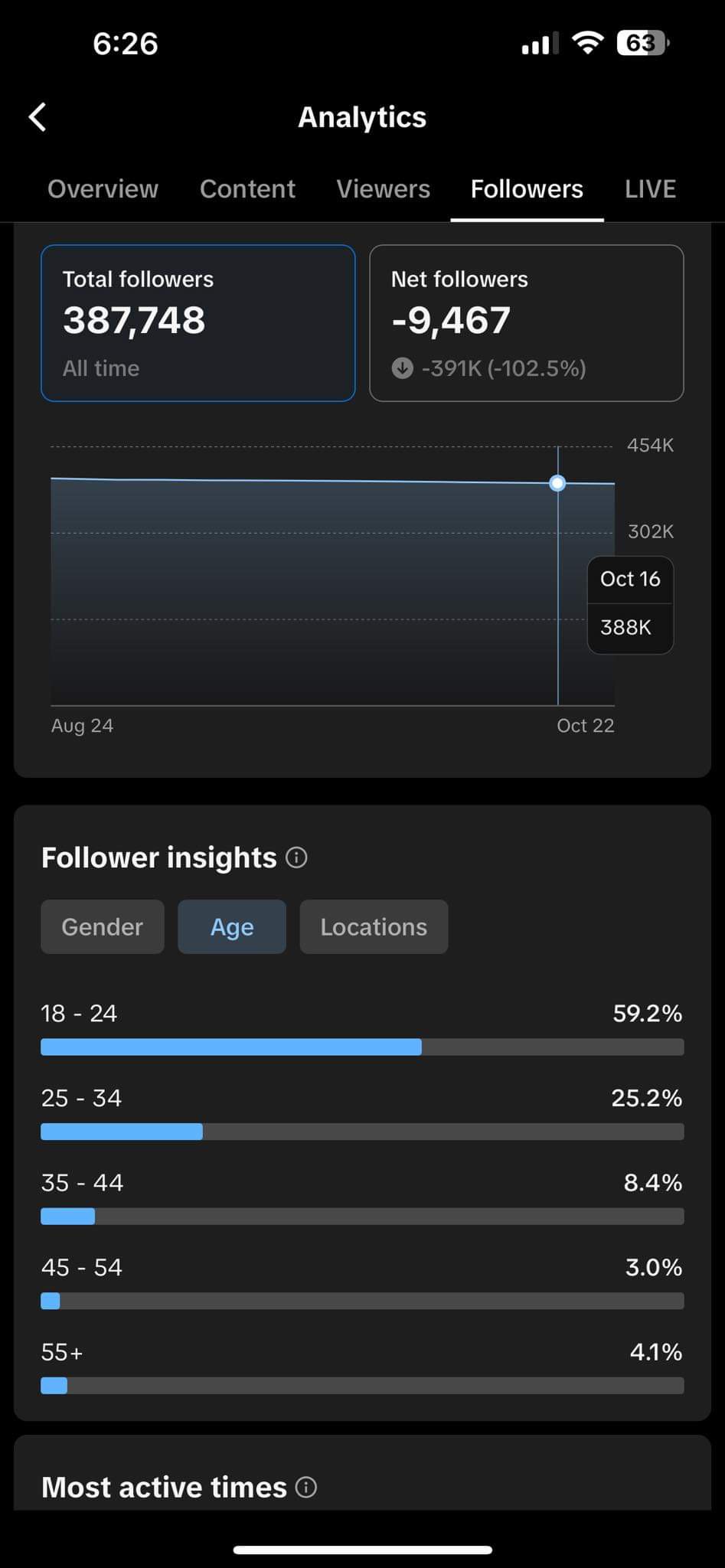This screenshot has height=1568, width=725.
Task: Select the Gender insight filter
Action: 103,926
